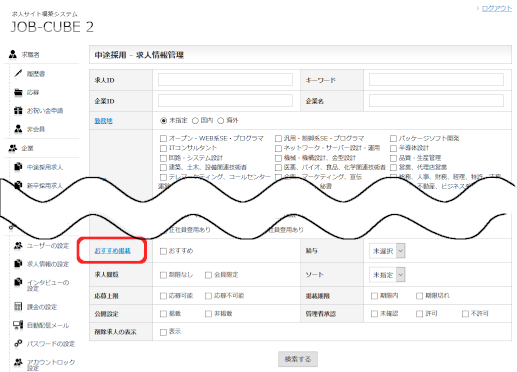Open the 非会員 person icon
Viewport: 517px width, 372px height.
(x=18, y=129)
